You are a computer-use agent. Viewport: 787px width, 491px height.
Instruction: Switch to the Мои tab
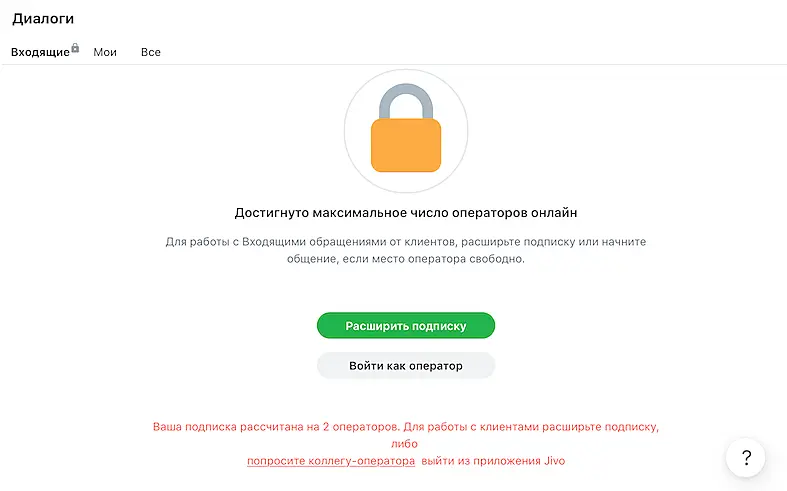point(105,52)
